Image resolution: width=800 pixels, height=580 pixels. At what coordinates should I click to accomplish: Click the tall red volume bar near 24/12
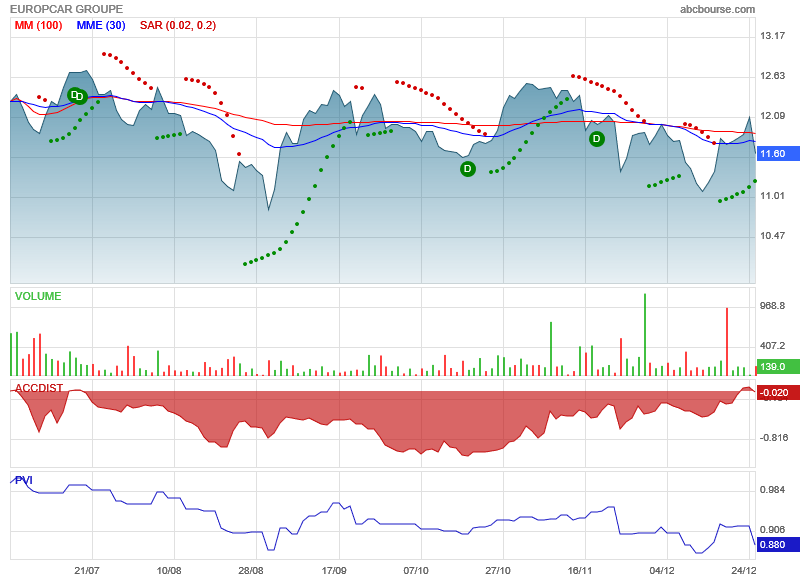(x=727, y=342)
